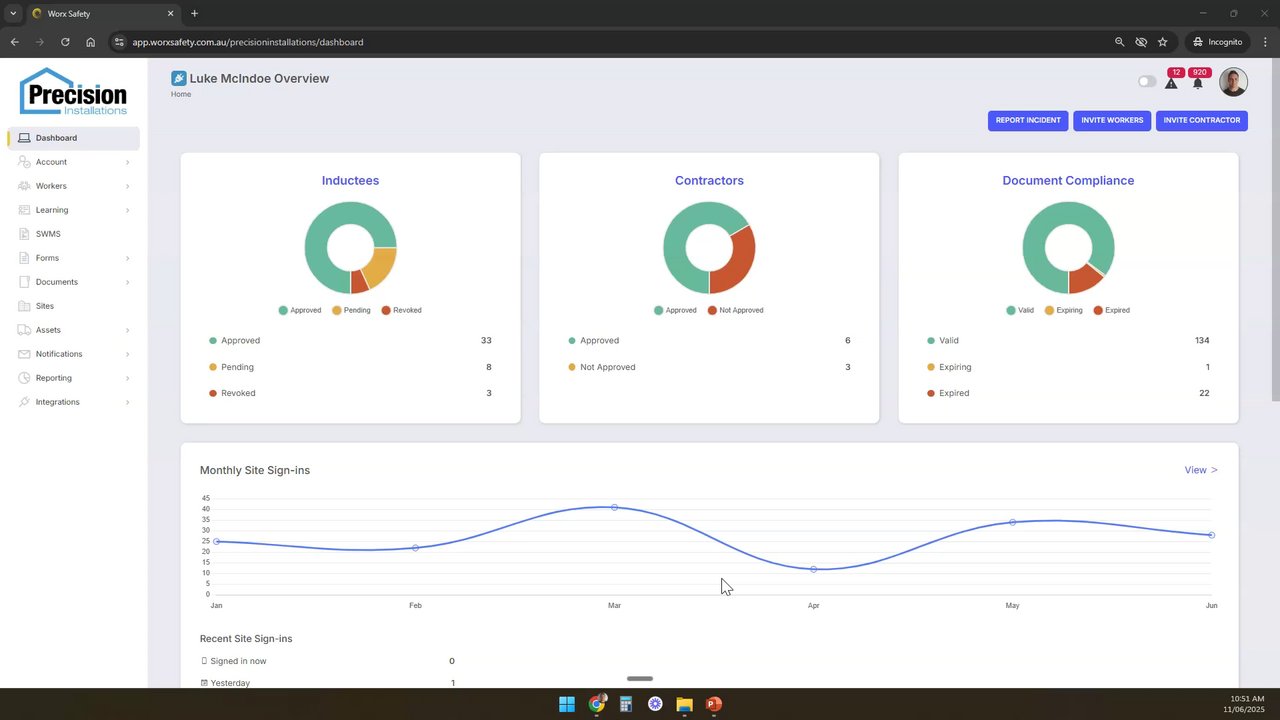Image resolution: width=1280 pixels, height=720 pixels.
Task: Open the View link for Monthly Sign-ins
Action: click(1201, 470)
